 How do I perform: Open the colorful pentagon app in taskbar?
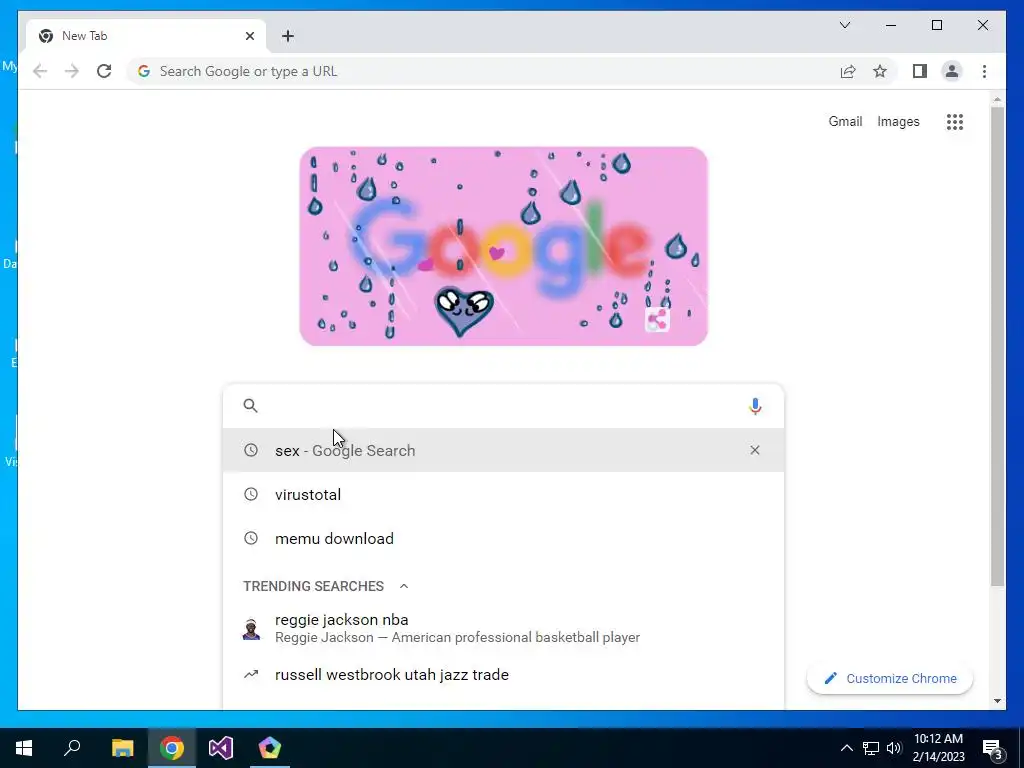[x=270, y=748]
